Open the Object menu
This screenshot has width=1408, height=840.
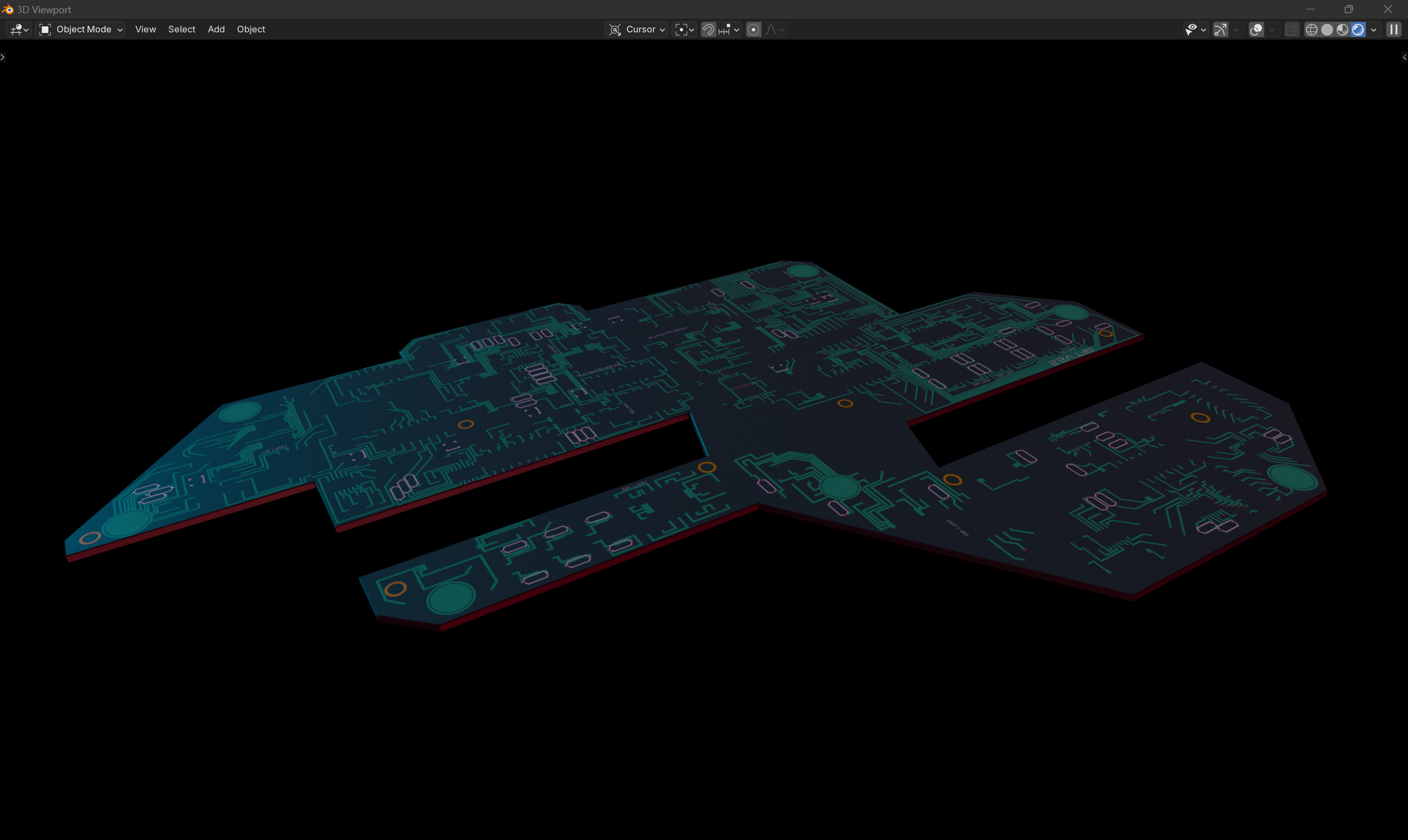tap(251, 30)
